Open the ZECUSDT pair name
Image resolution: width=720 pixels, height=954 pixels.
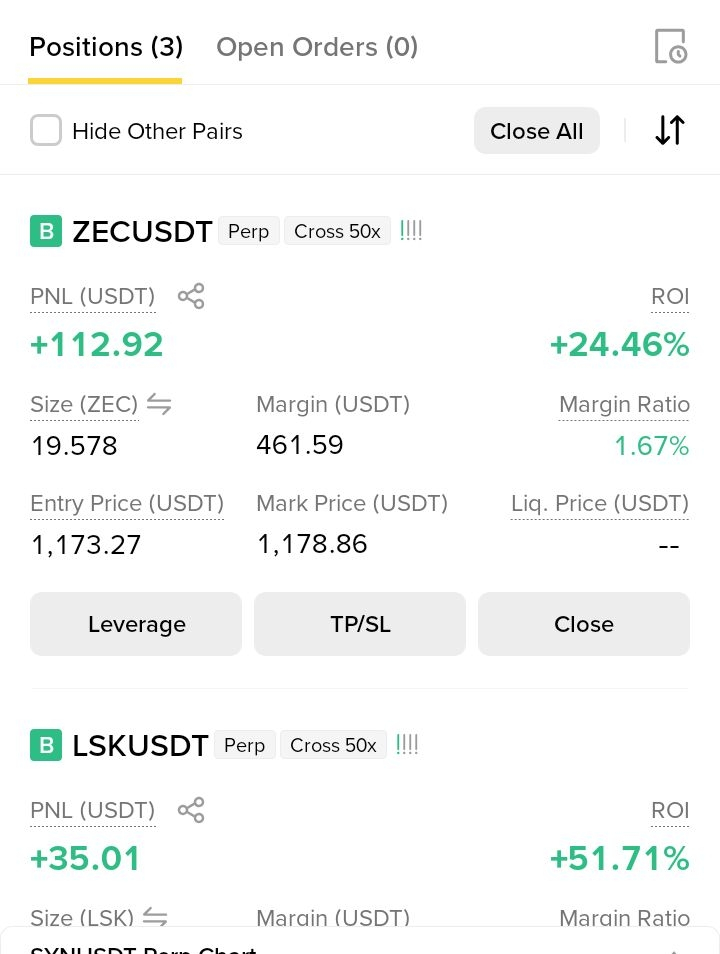(x=142, y=232)
